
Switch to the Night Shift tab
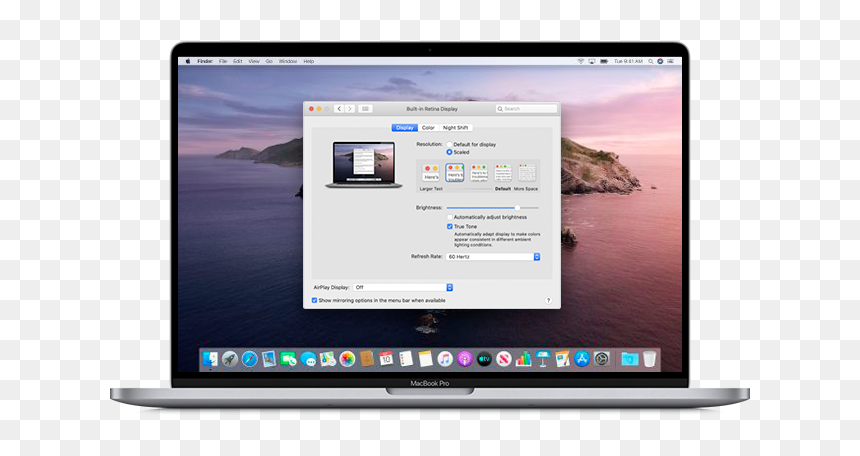pyautogui.click(x=455, y=128)
